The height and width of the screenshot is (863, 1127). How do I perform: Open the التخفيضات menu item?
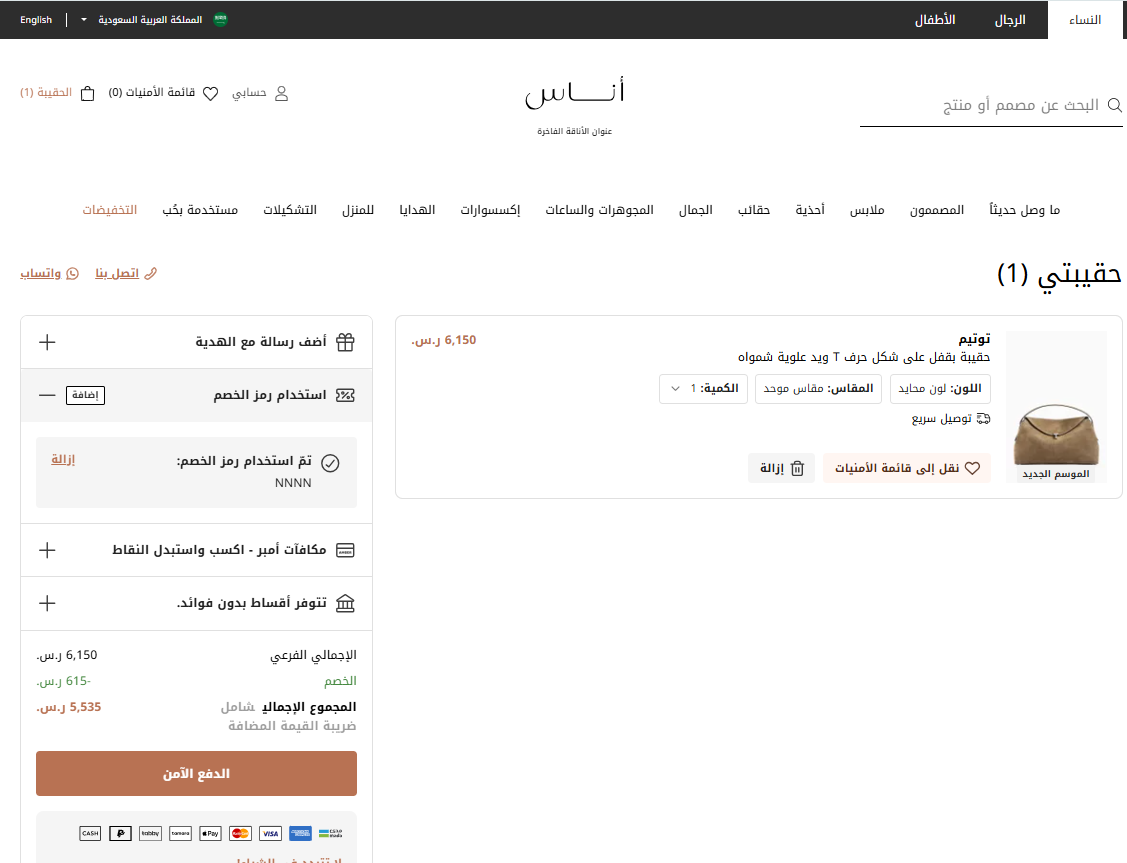(x=108, y=210)
